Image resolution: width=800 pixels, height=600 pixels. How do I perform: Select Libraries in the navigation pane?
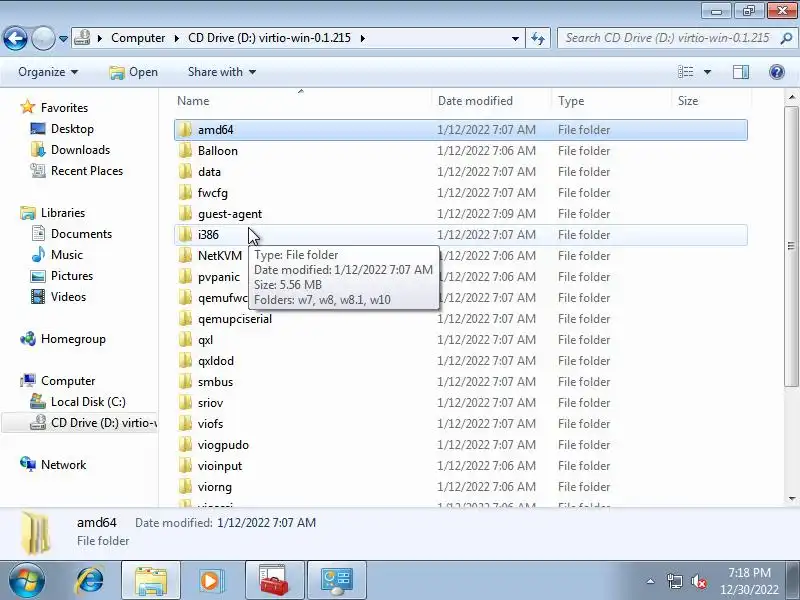pyautogui.click(x=63, y=213)
